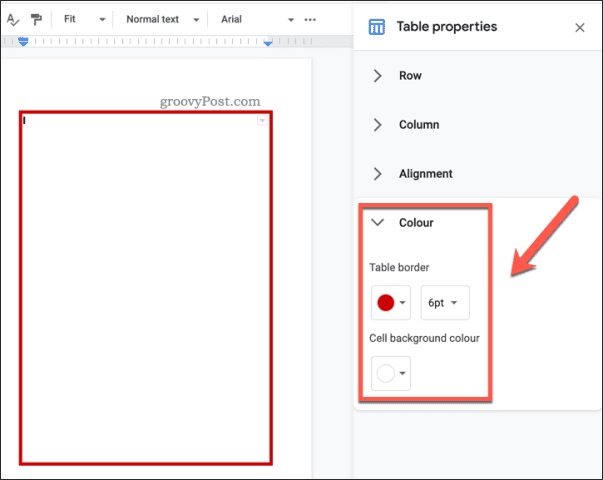Open the Normal text style dropdown
This screenshot has height=480, width=603.
click(162, 19)
